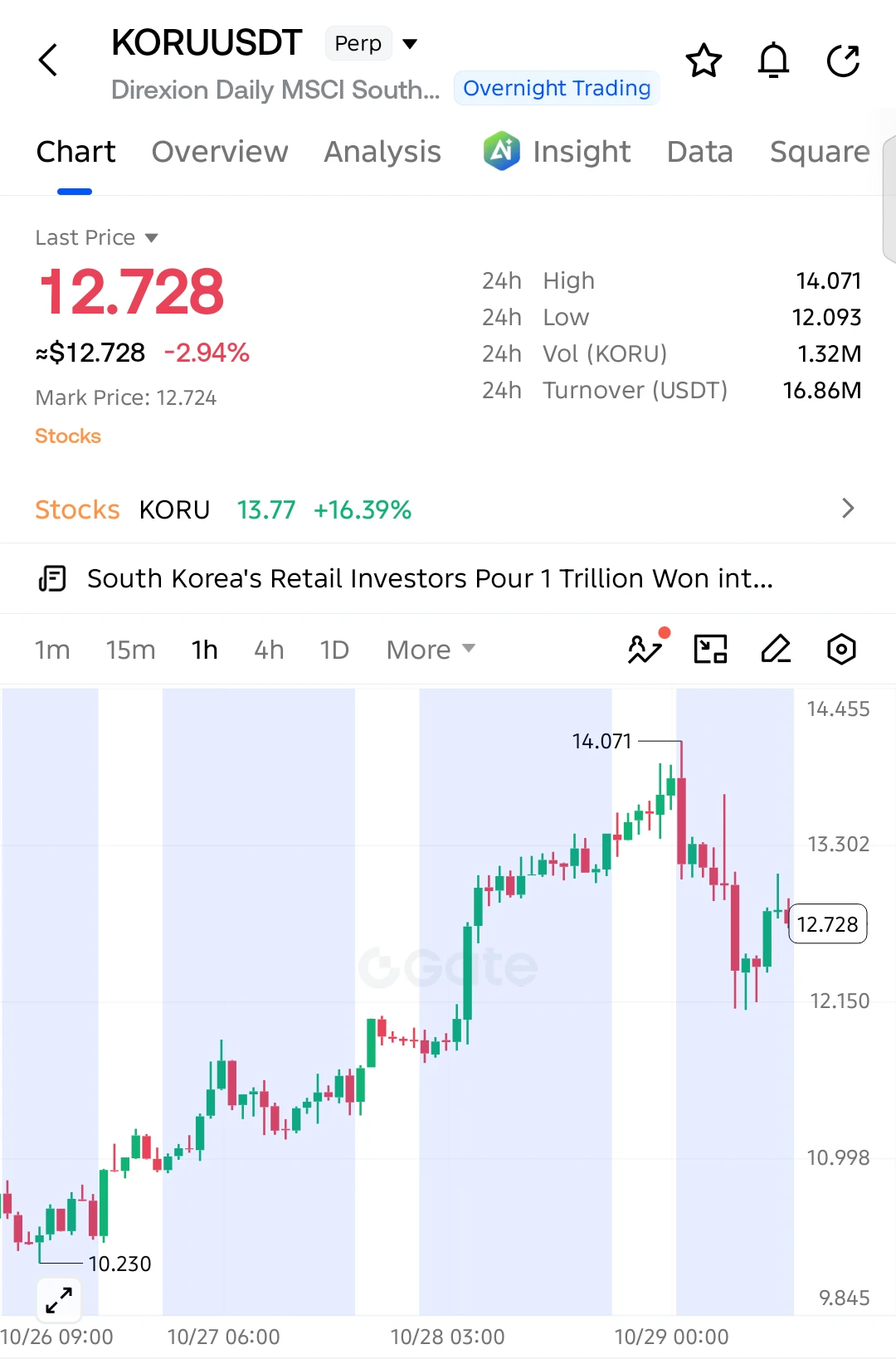
Task: Switch to the Data tab
Action: [x=700, y=152]
